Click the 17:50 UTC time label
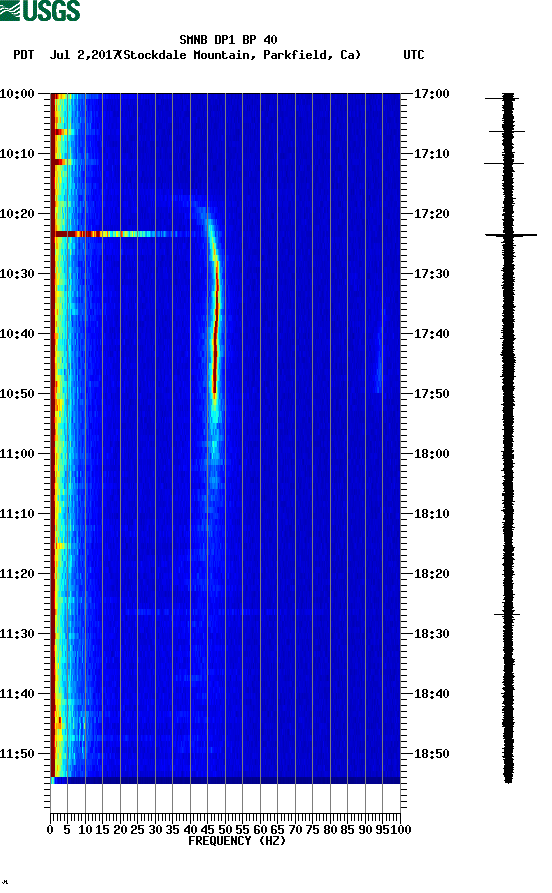The width and height of the screenshot is (552, 893). [432, 394]
